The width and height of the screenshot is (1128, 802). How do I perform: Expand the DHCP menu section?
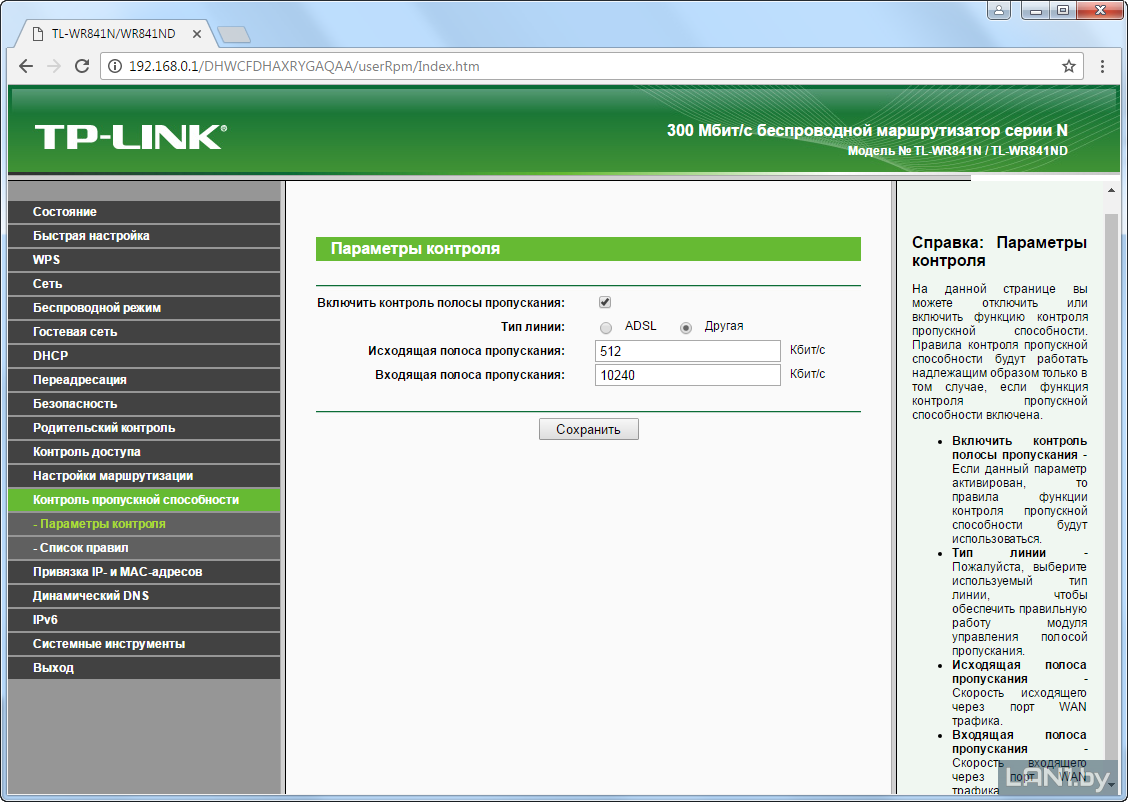click(x=144, y=355)
